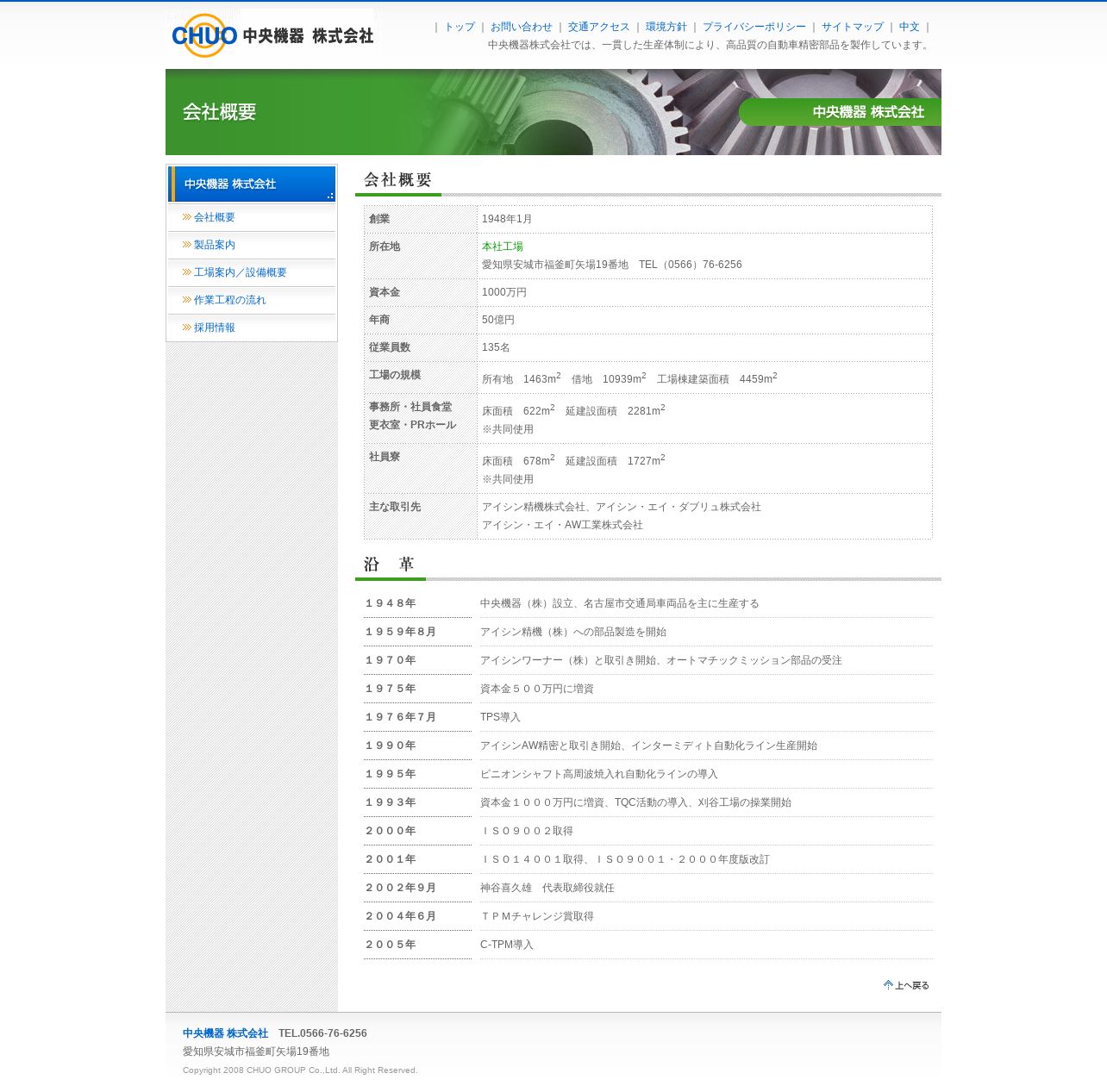Click the TPS導入 history description

pos(500,717)
